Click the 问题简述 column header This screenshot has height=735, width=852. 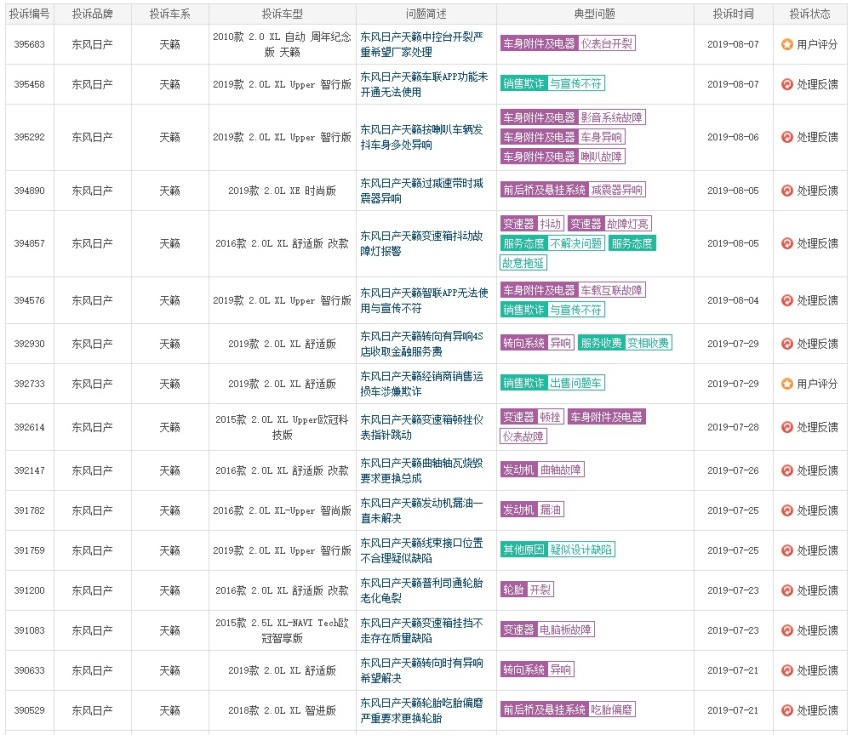tap(426, 14)
